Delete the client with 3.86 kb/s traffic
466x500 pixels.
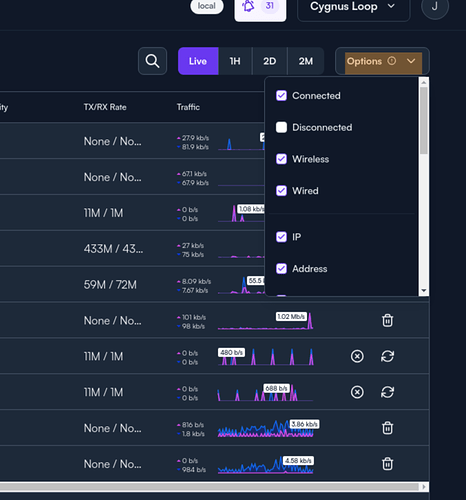coord(387,428)
